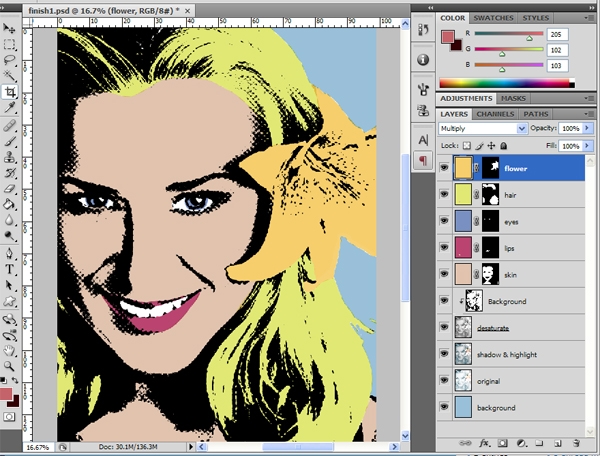Select the Crop tool
This screenshot has width=600, height=456.
click(9, 92)
